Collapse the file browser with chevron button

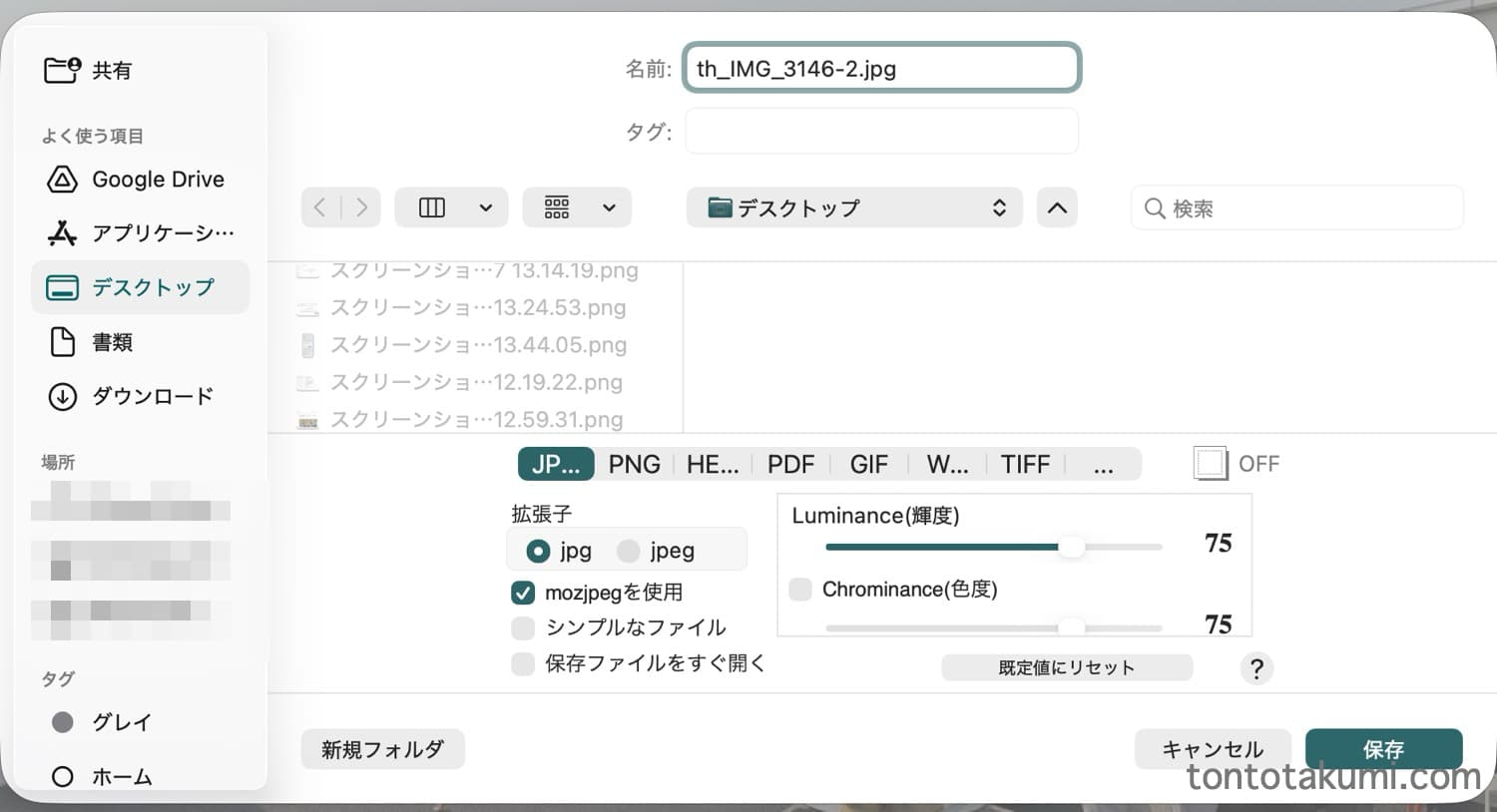point(1057,207)
